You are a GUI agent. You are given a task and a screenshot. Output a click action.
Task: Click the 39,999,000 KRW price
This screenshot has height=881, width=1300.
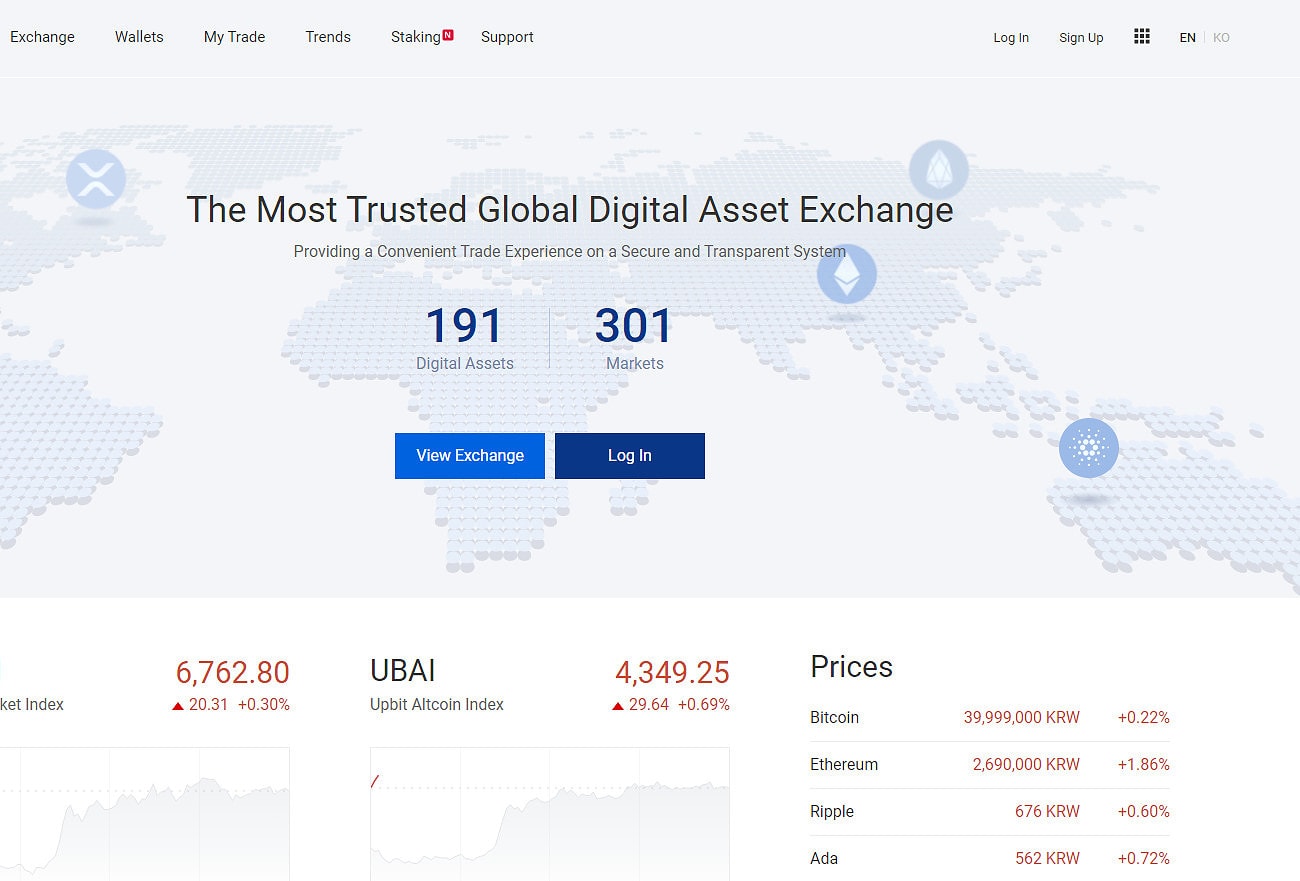pyautogui.click(x=1022, y=718)
